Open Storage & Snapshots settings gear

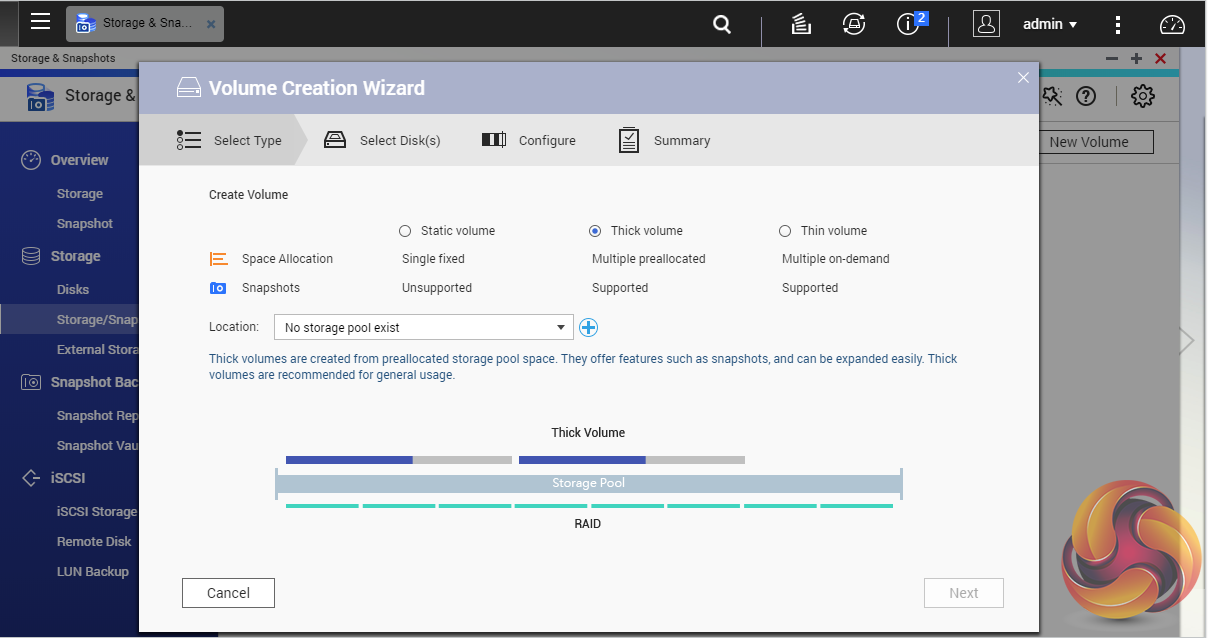(1142, 96)
